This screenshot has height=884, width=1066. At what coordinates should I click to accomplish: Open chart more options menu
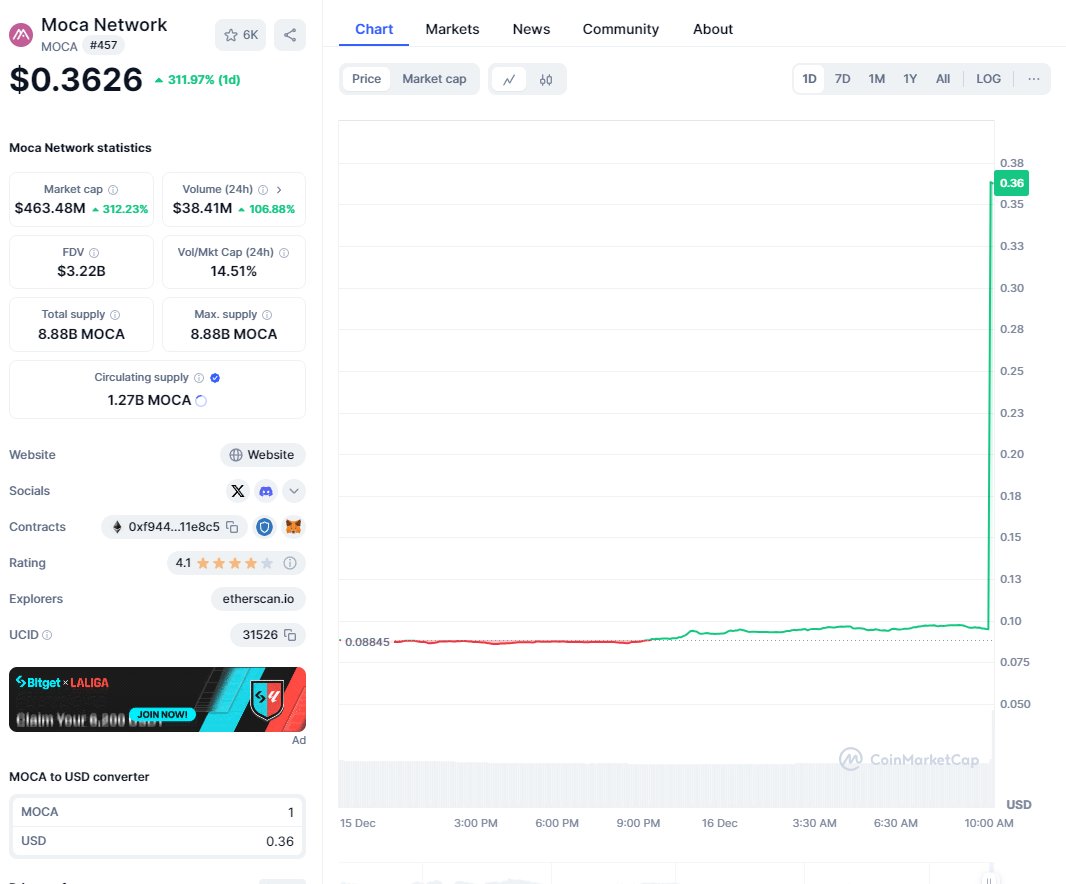[1033, 79]
